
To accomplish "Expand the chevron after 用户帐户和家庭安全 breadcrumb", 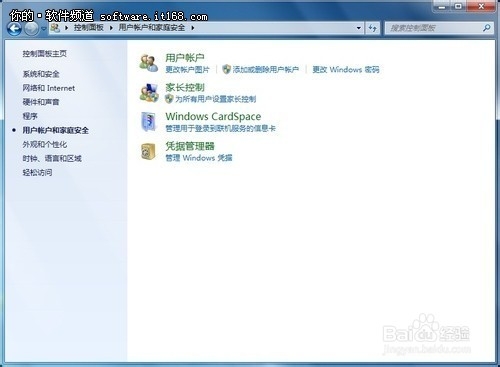I will pos(193,28).
